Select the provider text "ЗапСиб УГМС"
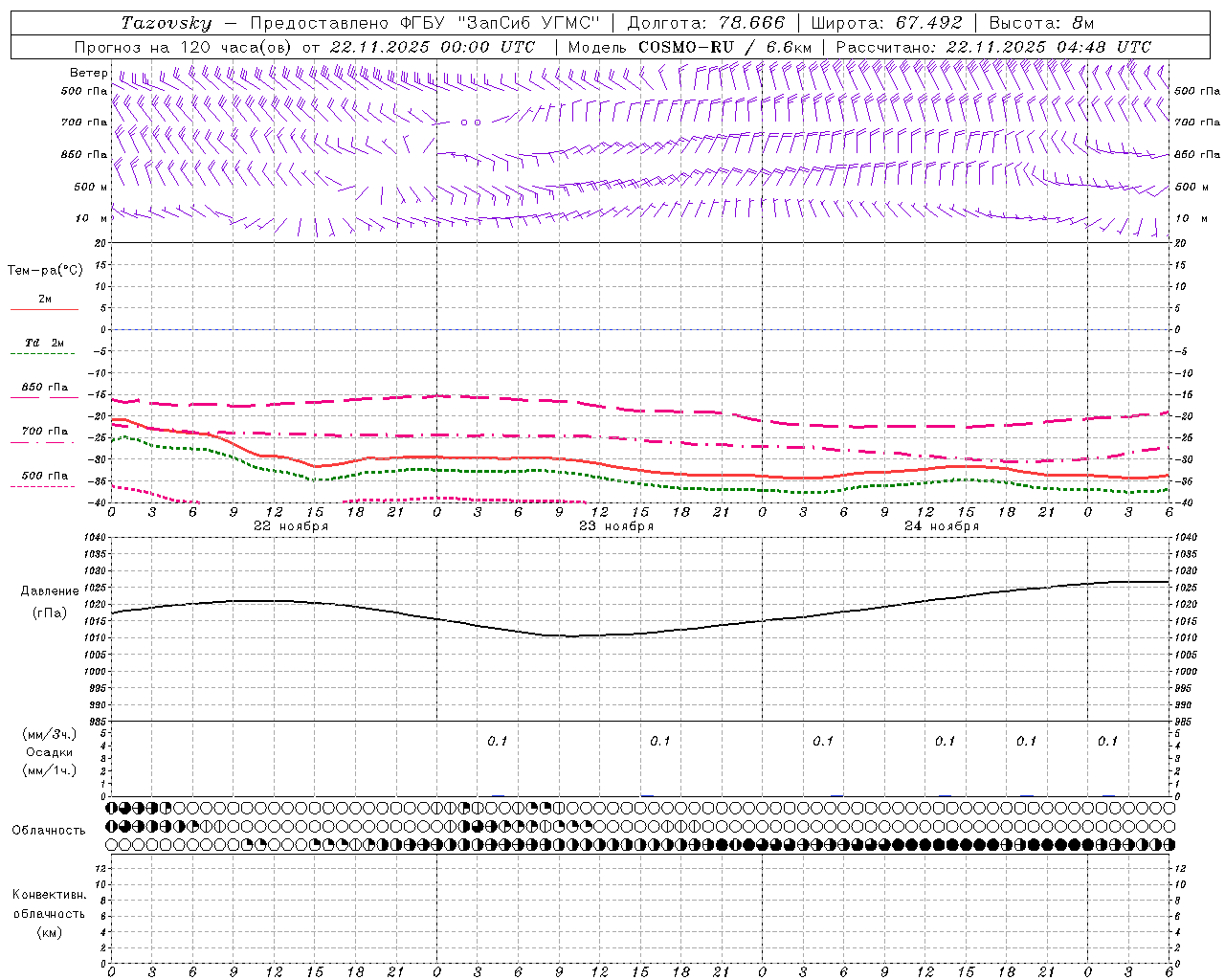This screenshot has height=980, width=1225. [x=529, y=23]
